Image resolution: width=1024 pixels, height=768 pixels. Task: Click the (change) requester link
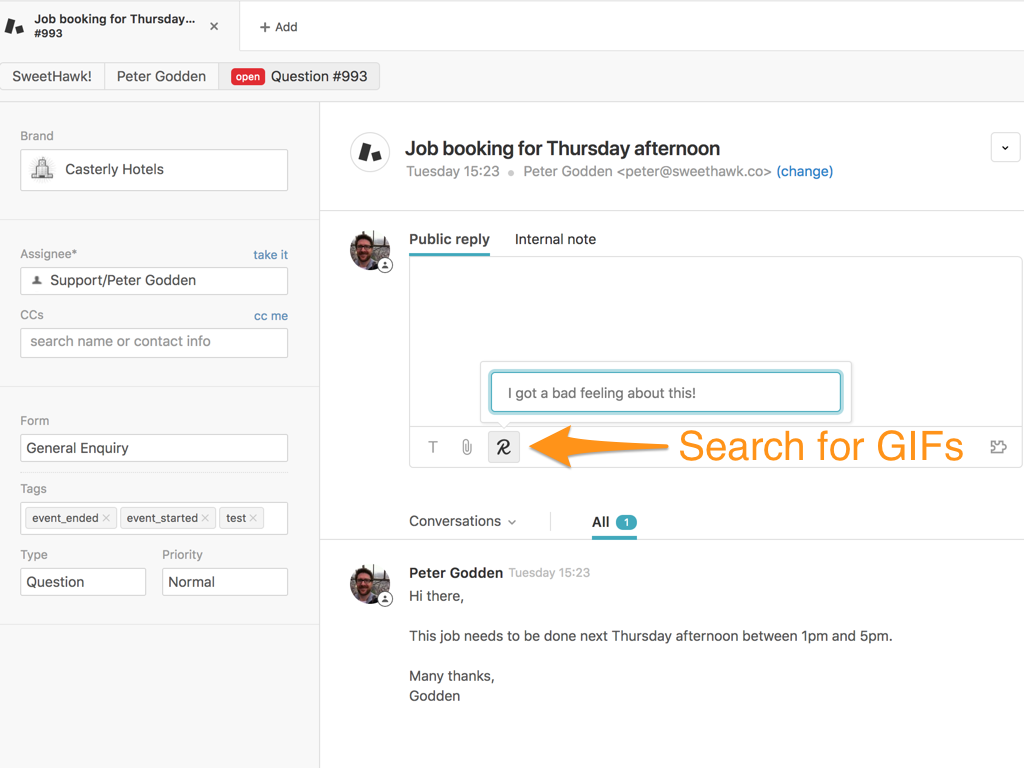(804, 171)
